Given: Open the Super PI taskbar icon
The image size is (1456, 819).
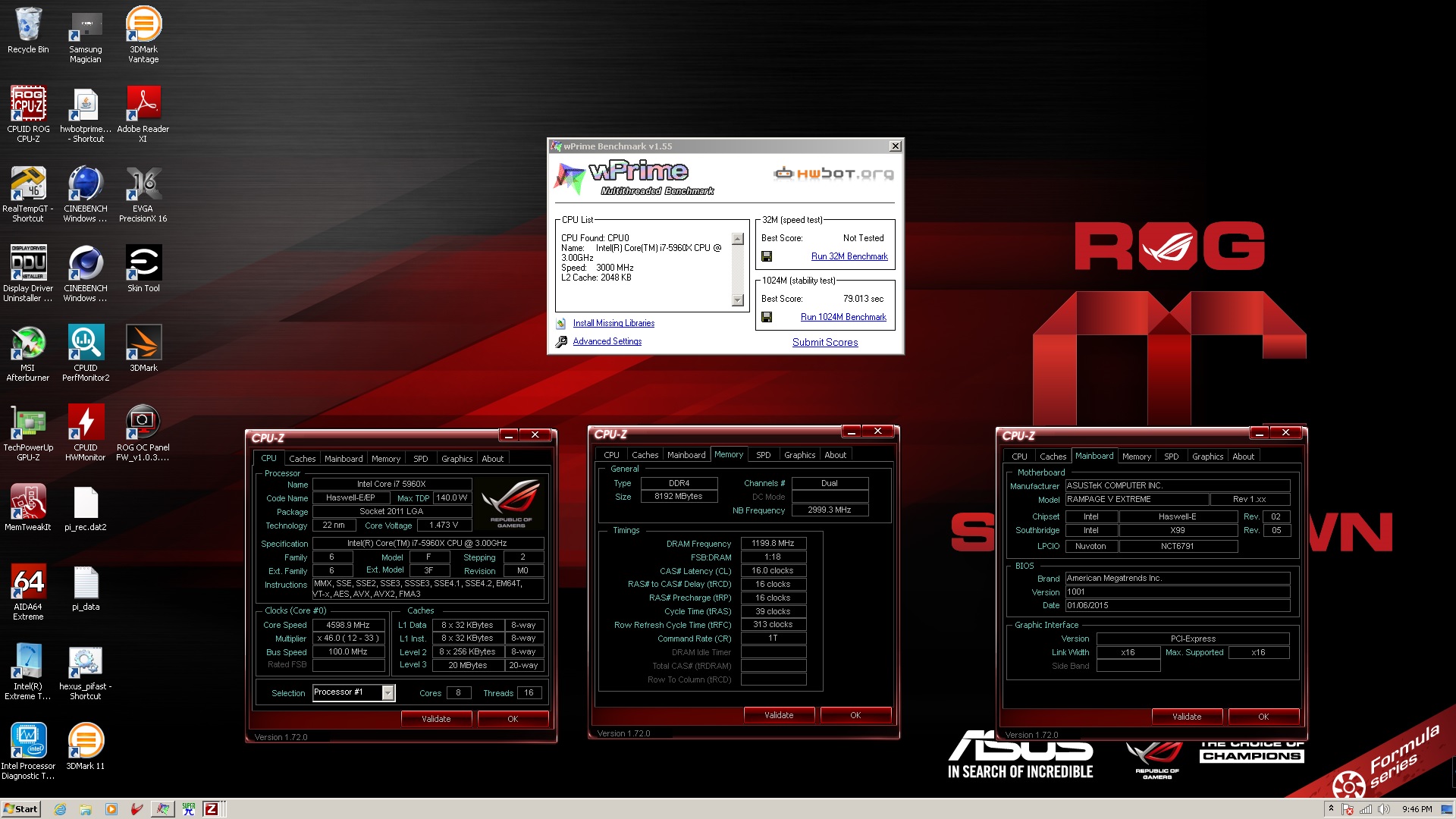Looking at the screenshot, I should click(189, 809).
